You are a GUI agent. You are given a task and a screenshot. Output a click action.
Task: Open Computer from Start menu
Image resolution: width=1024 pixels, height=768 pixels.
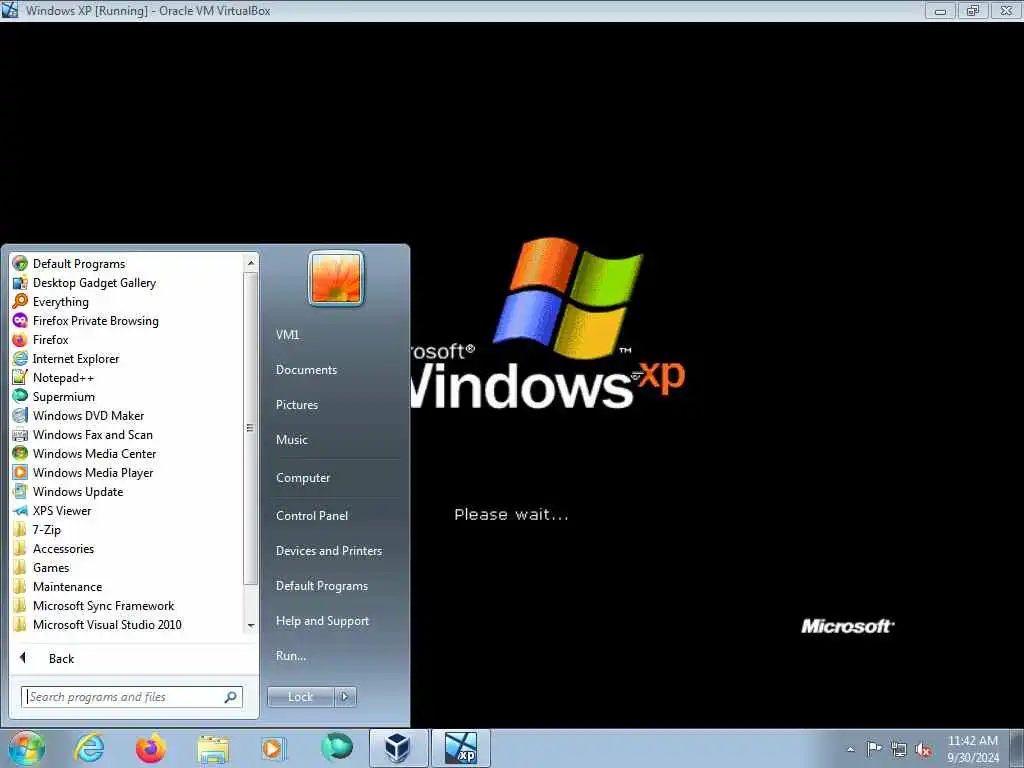click(302, 477)
